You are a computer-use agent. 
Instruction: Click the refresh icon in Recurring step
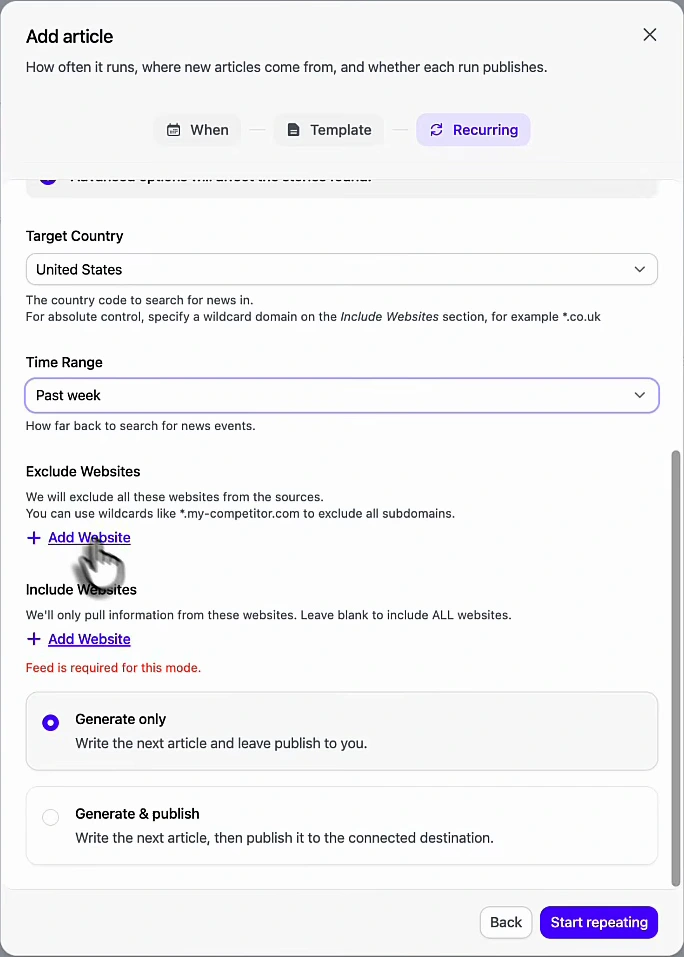(436, 130)
